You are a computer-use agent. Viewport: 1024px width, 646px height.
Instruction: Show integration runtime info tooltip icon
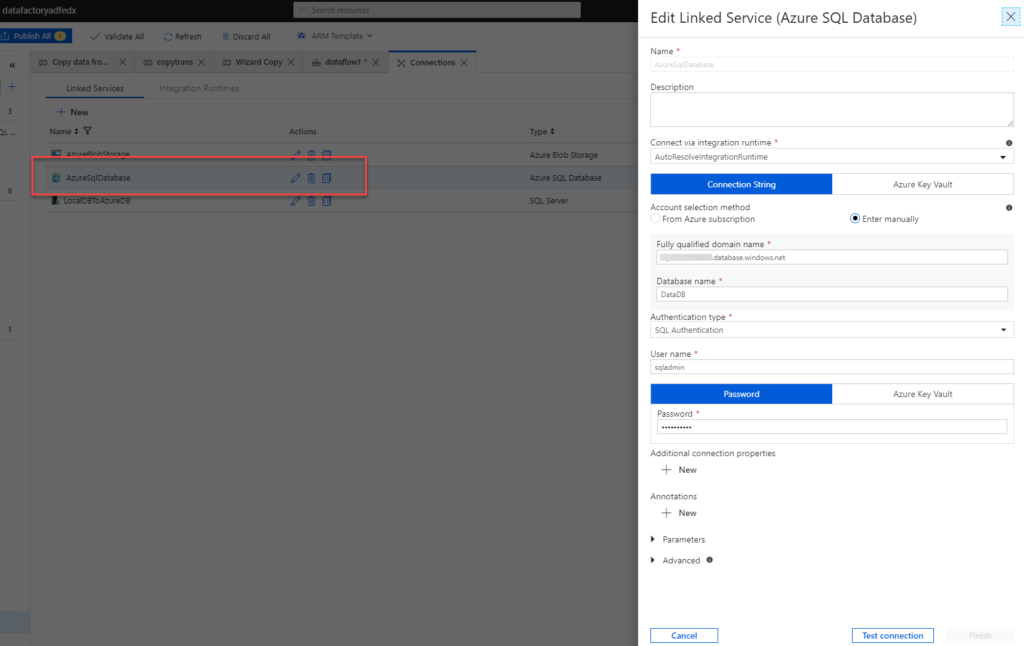tap(1009, 143)
